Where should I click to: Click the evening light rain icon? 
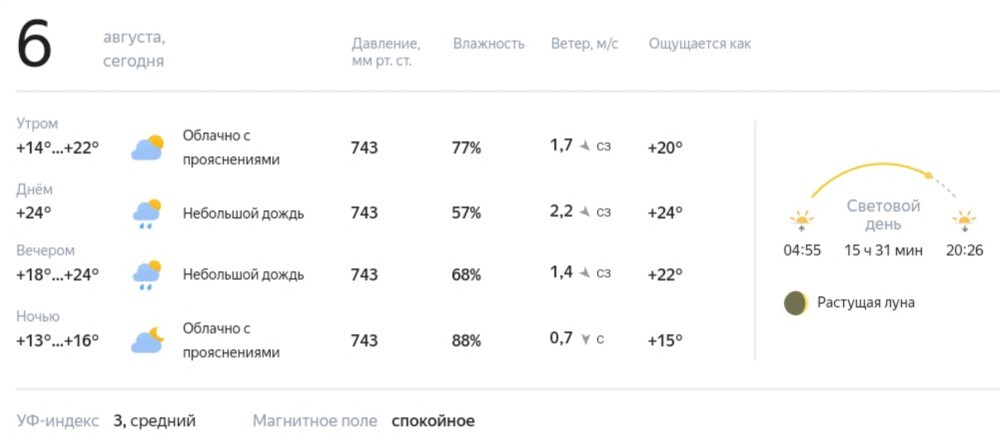point(147,275)
